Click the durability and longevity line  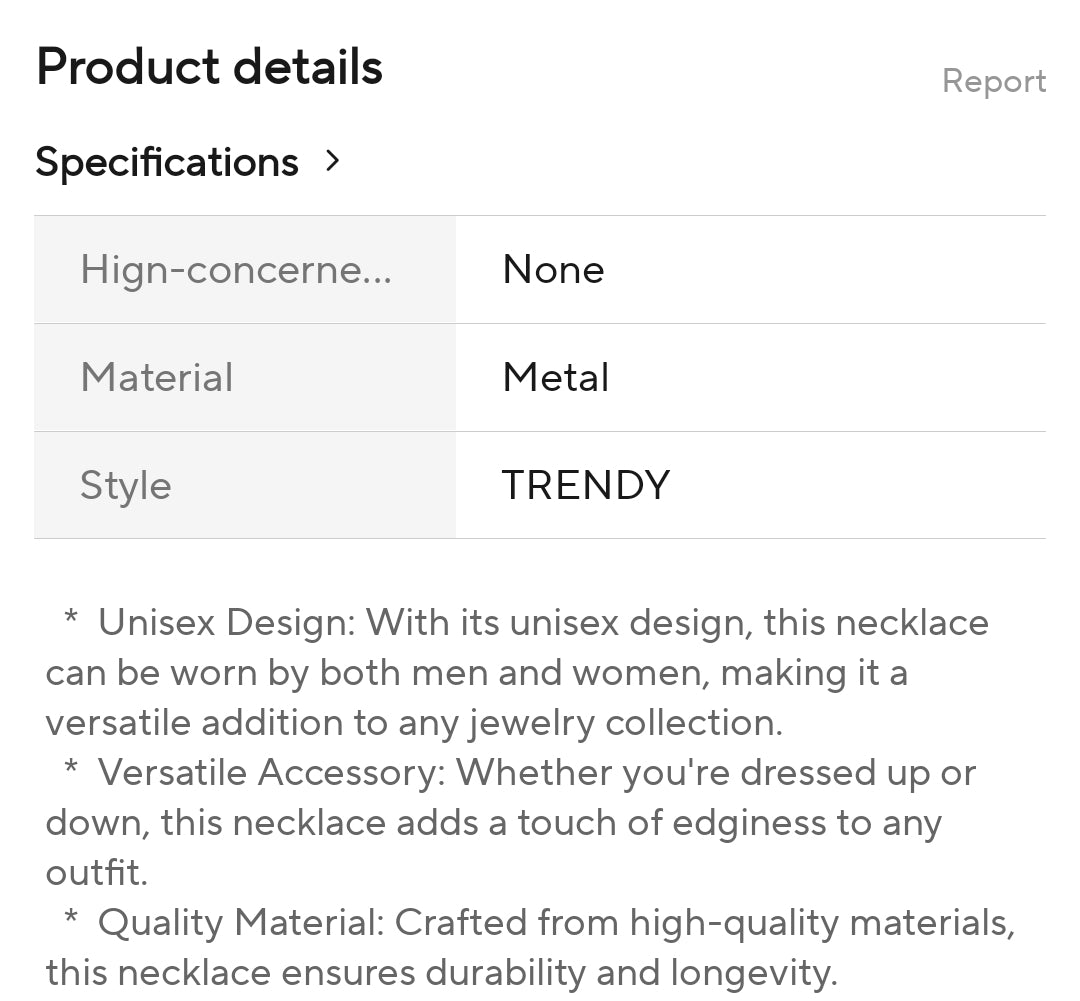[442, 973]
